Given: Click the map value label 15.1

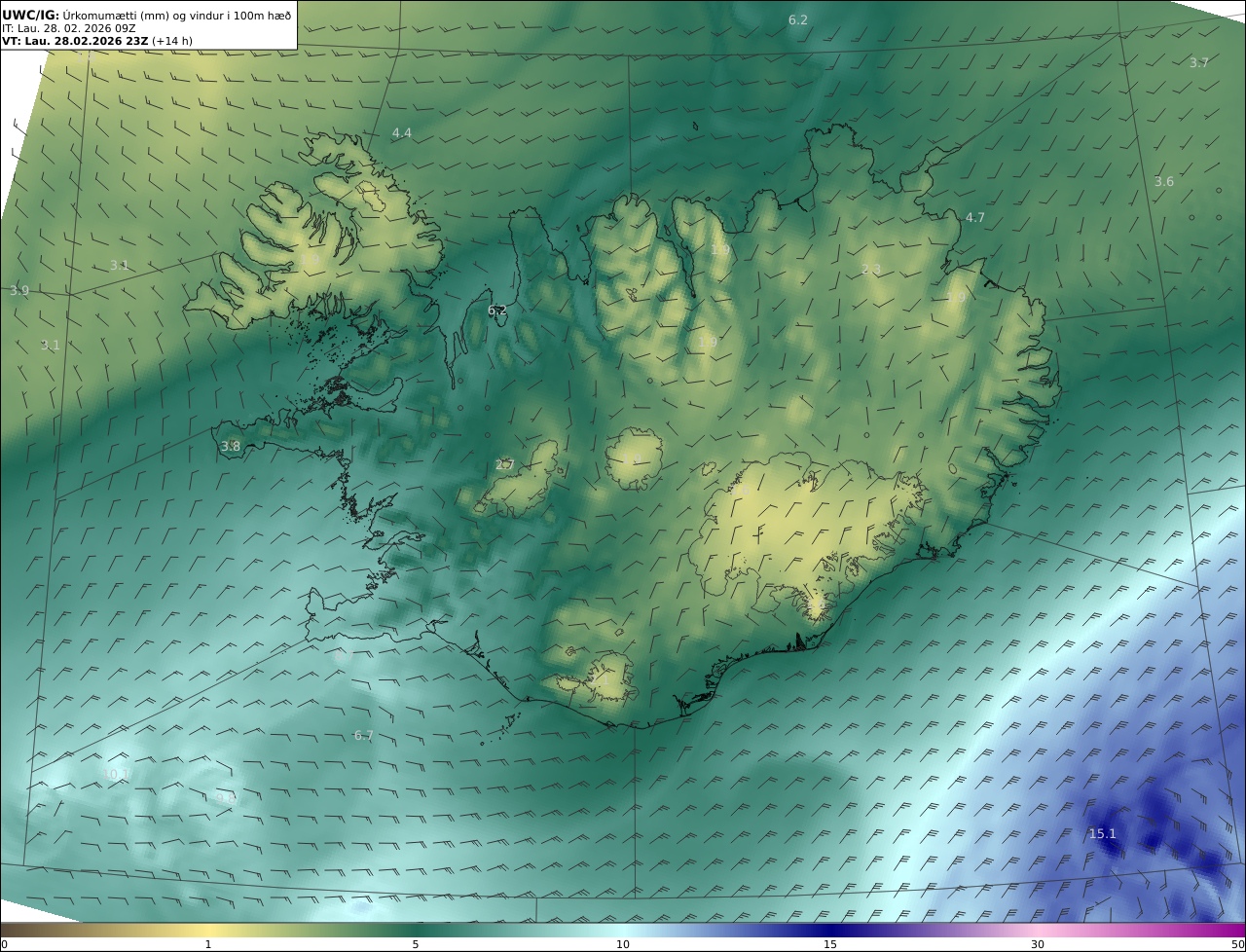Looking at the screenshot, I should pos(1102,833).
